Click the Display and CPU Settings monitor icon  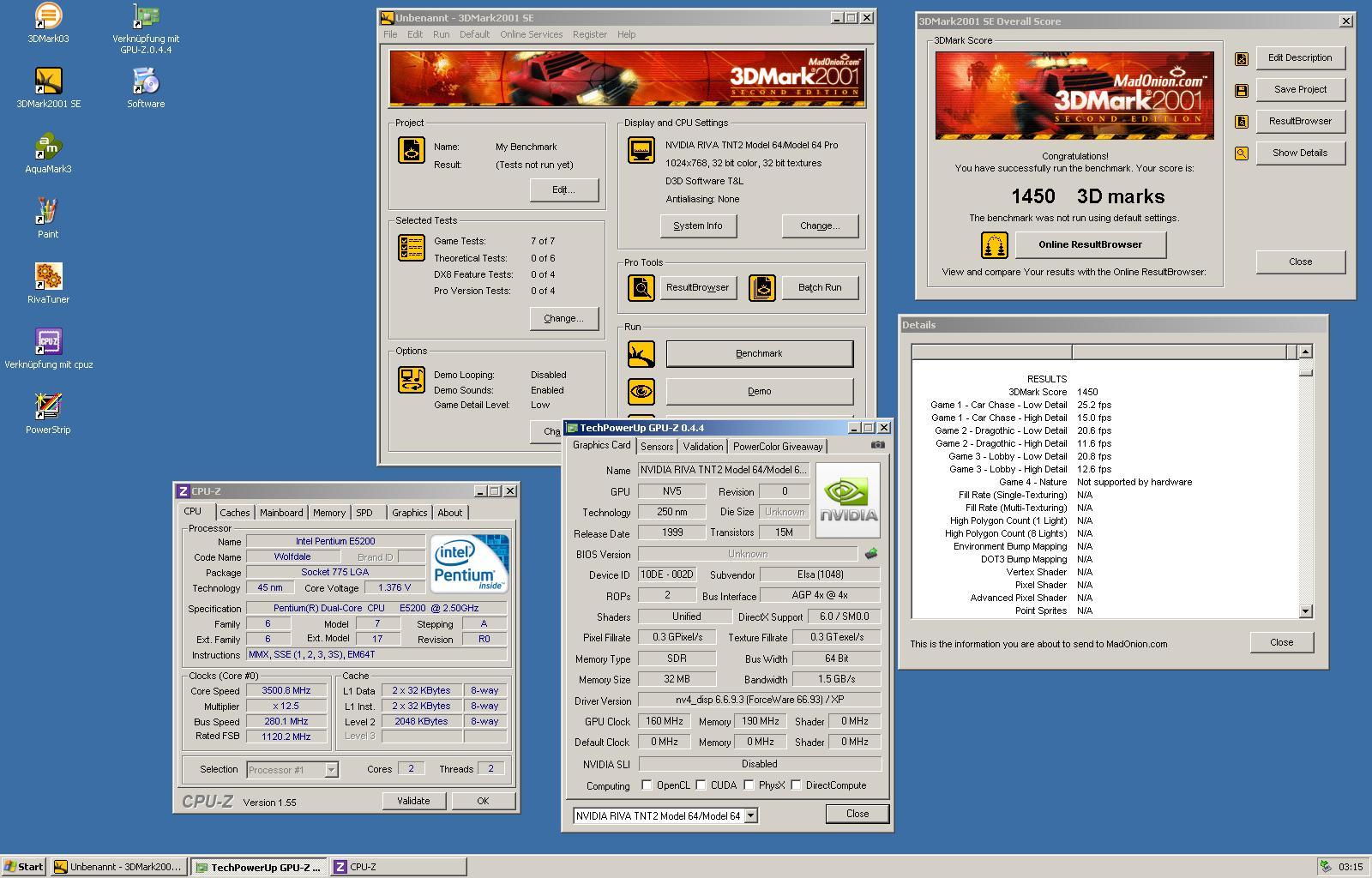pyautogui.click(x=641, y=150)
